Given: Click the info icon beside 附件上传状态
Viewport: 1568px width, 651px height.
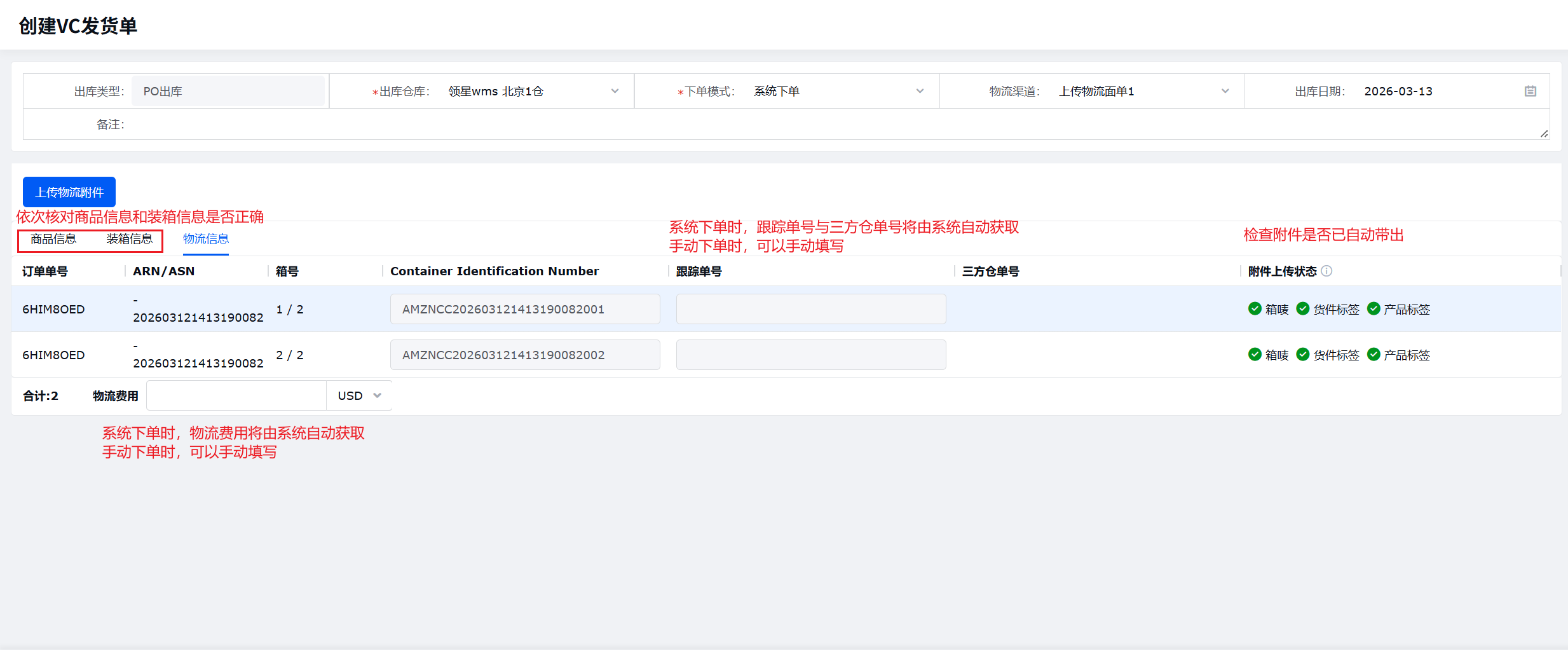Looking at the screenshot, I should coord(1326,271).
